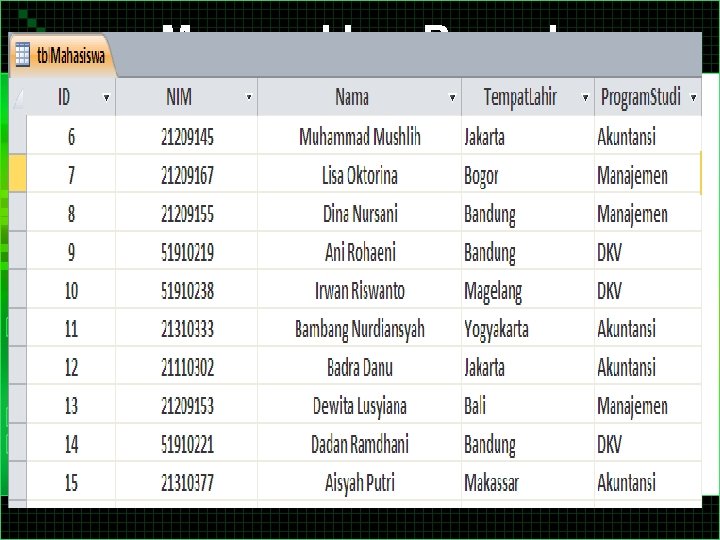Click the Yogyakarta birthplace cell
The width and height of the screenshot is (720, 540).
point(528,329)
